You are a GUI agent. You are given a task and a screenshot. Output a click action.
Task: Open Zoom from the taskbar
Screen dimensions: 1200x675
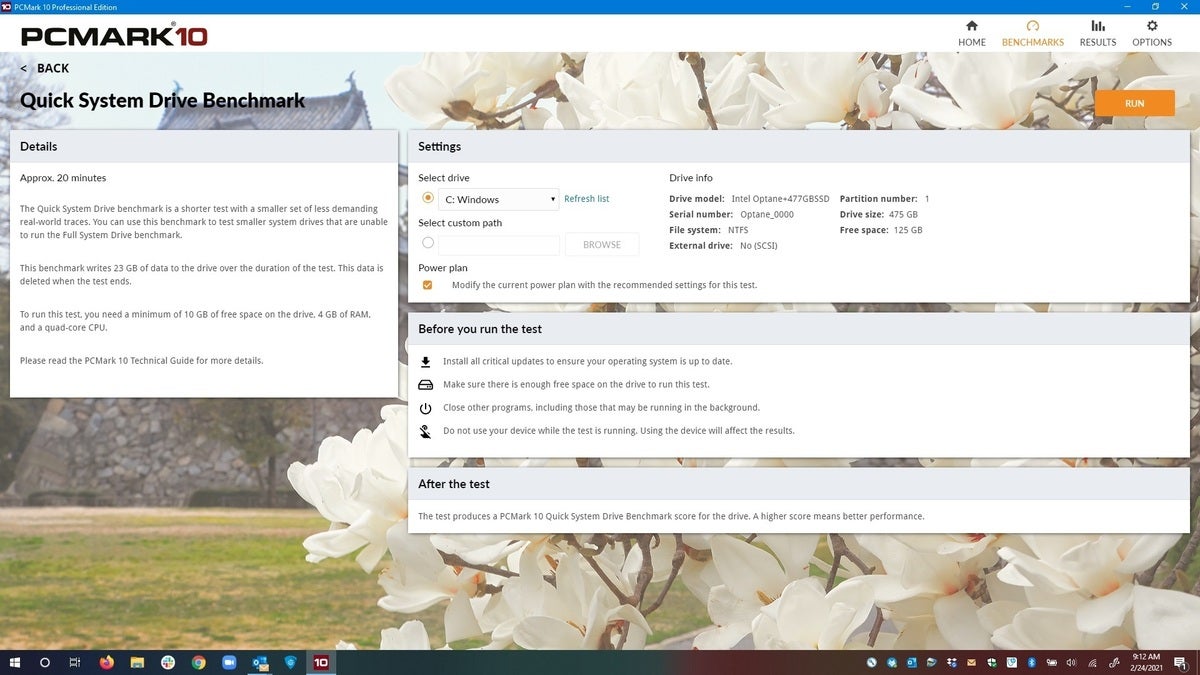pos(229,662)
